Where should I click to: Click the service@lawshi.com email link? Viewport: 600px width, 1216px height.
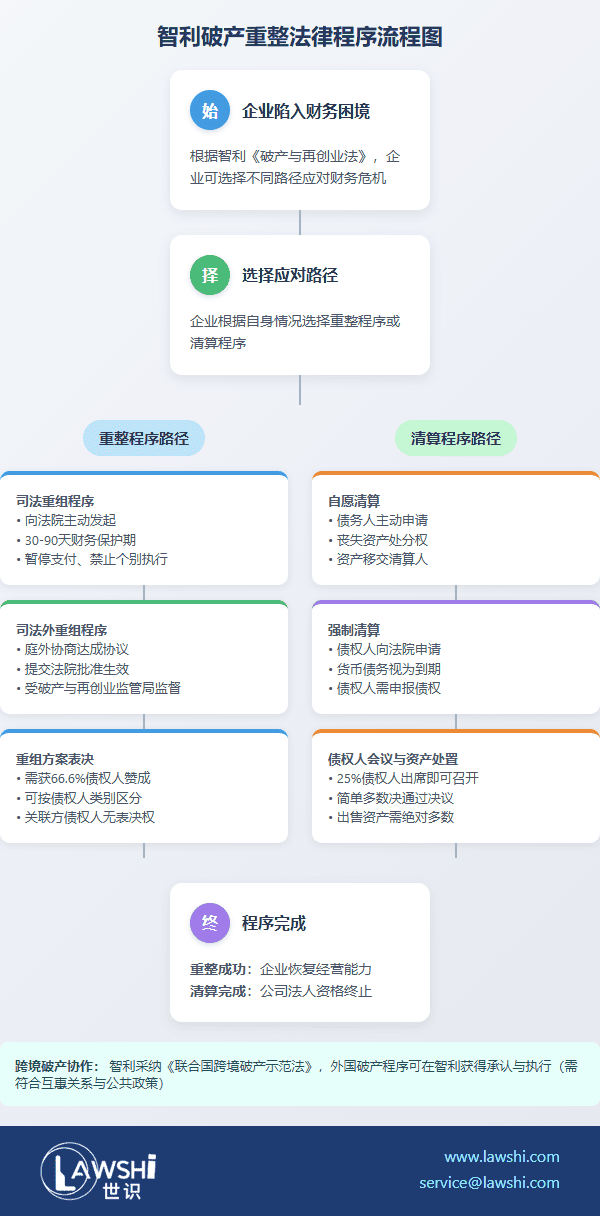489,1182
